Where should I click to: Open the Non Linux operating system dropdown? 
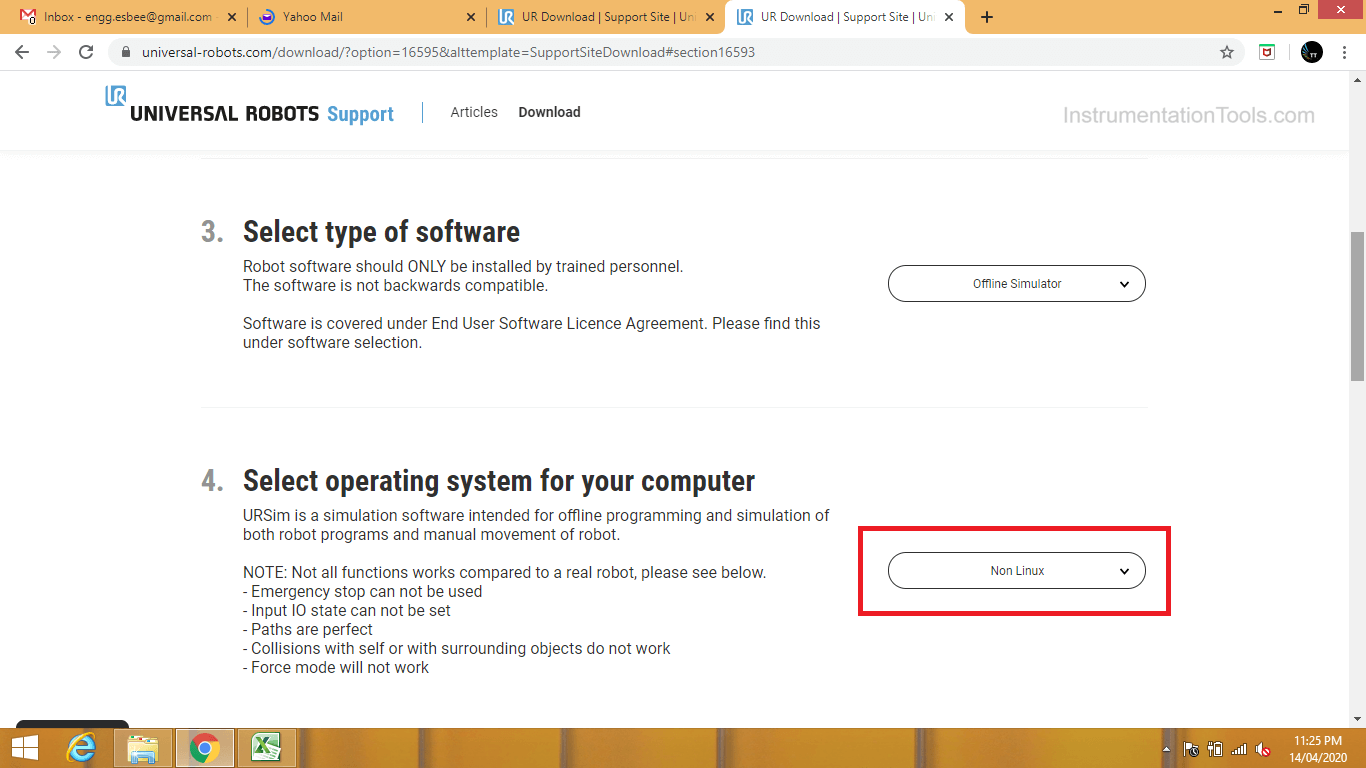pyautogui.click(x=1017, y=571)
